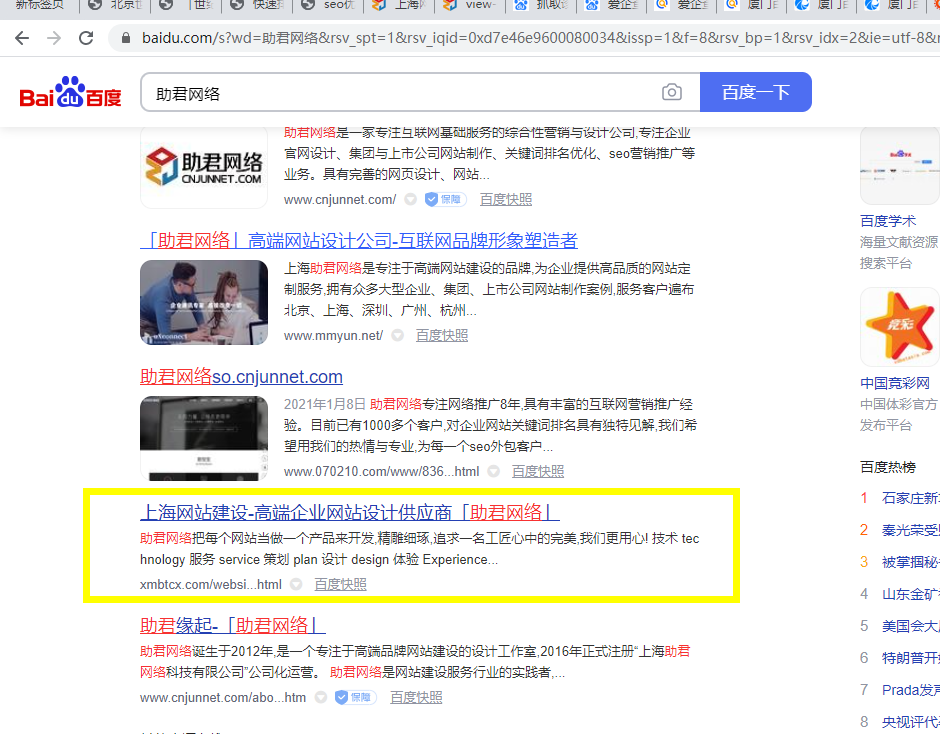Viewport: 940px width, 734px height.
Task: Switch to the 北京 browser tab
Action: coord(116,5)
